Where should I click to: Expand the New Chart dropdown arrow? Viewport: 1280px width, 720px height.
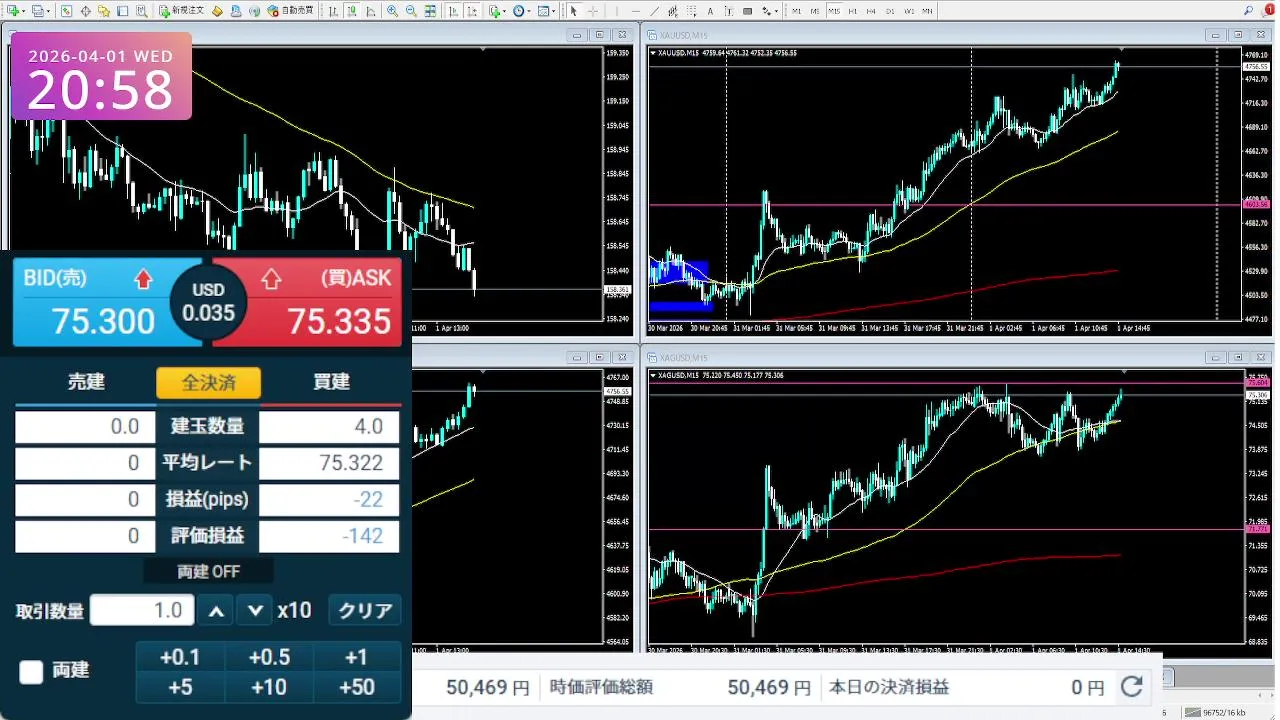[x=23, y=10]
